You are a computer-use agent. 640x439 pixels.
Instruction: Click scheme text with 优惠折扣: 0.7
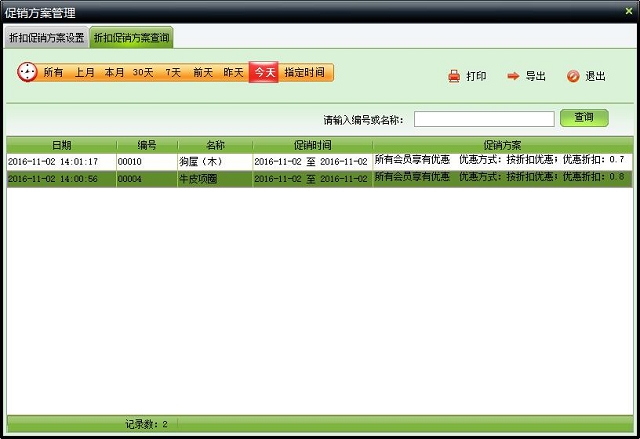coord(500,160)
